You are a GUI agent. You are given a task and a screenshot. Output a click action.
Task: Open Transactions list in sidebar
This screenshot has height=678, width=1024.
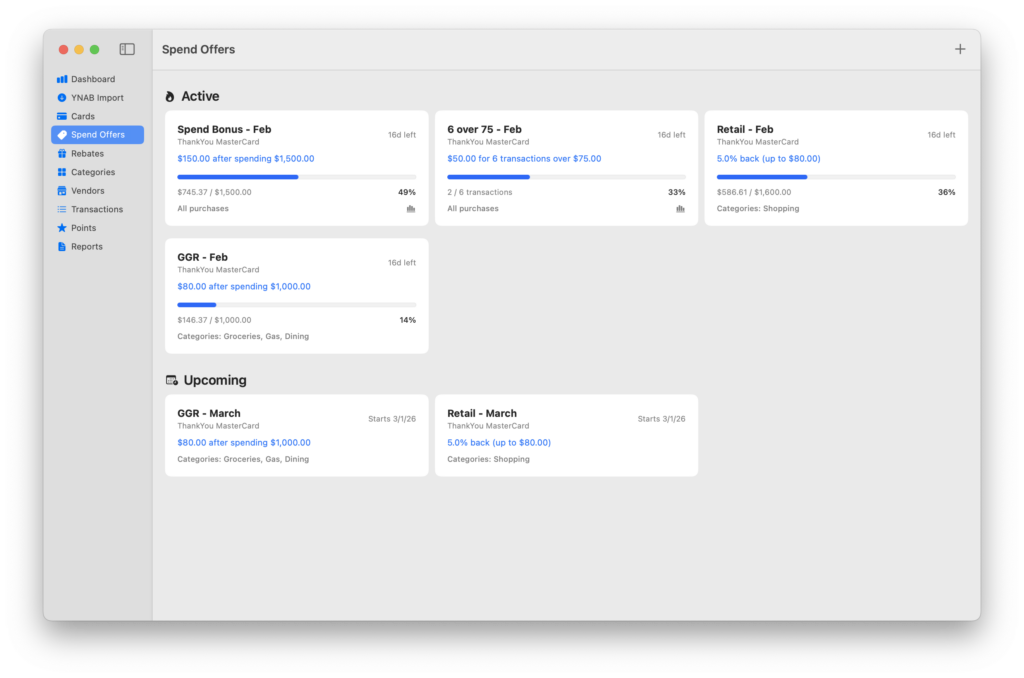[96, 209]
